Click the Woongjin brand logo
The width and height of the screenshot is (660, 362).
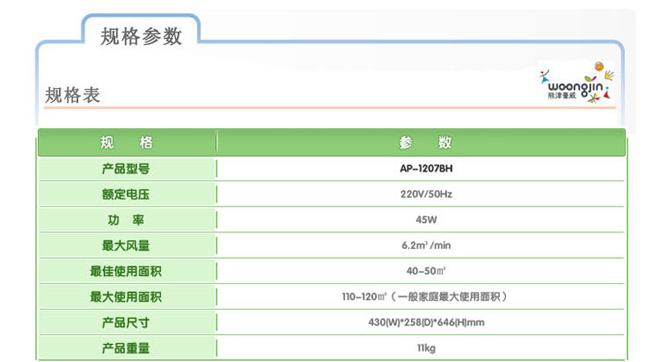[577, 83]
